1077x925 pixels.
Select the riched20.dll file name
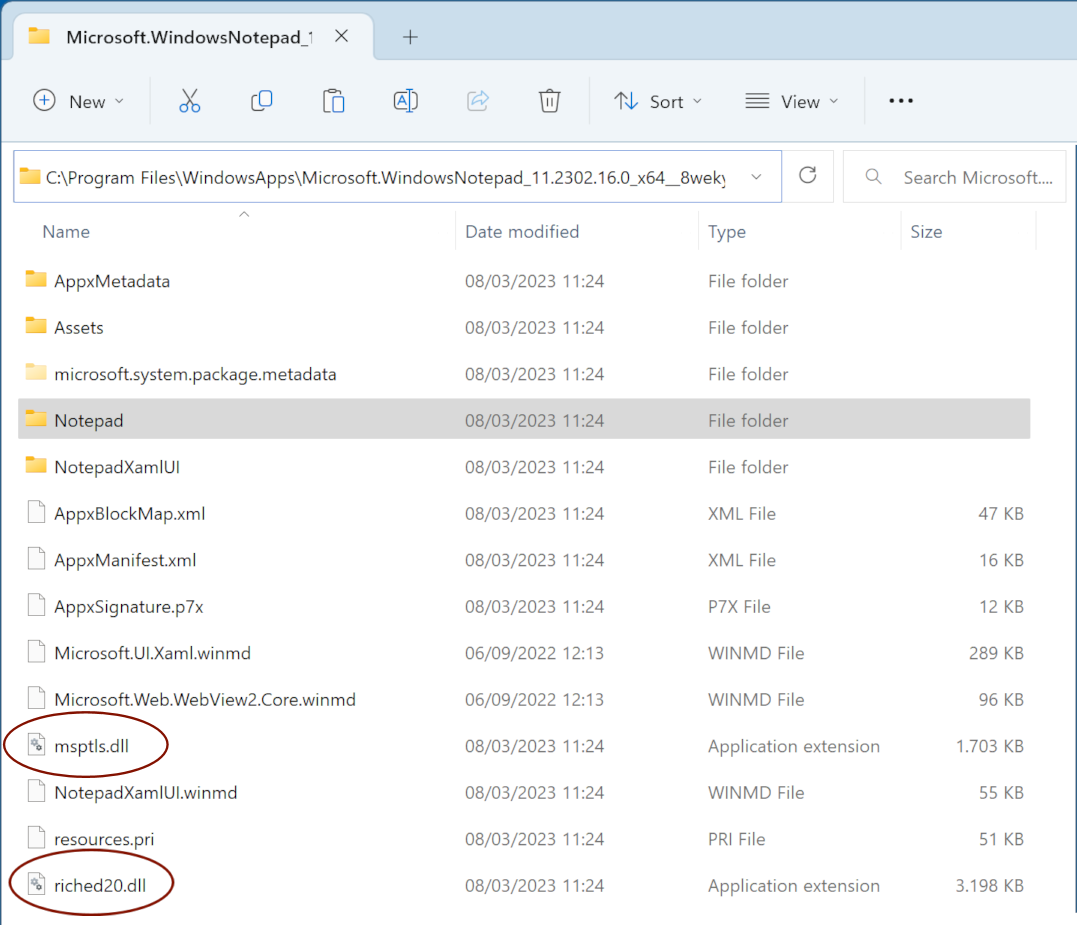tap(100, 886)
